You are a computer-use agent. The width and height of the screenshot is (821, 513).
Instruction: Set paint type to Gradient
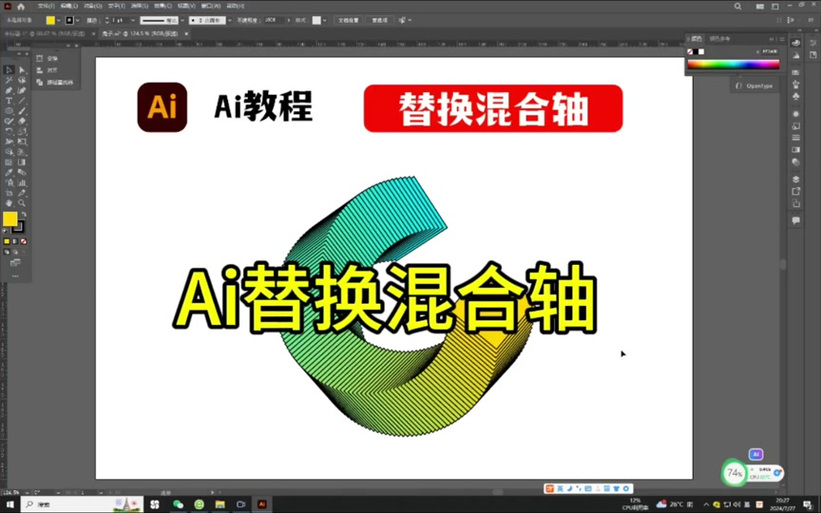tap(15, 241)
